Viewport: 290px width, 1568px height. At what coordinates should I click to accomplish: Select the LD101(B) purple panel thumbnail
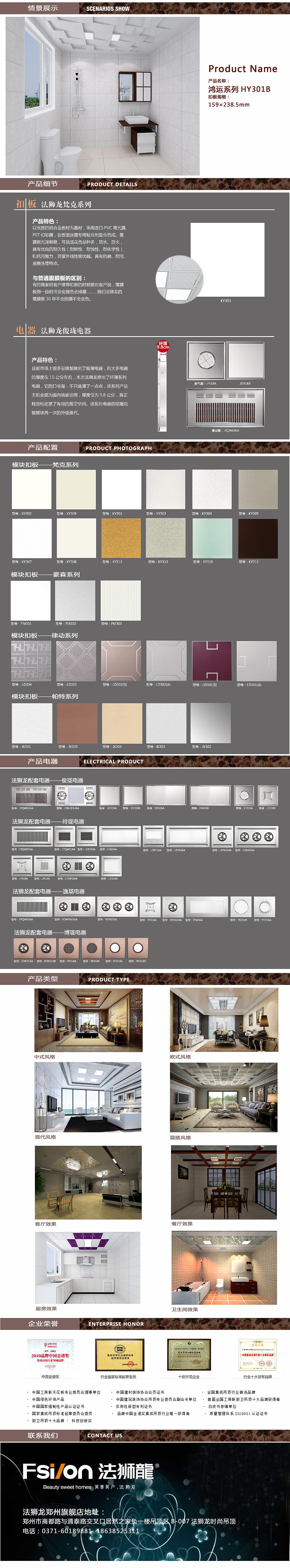212,660
